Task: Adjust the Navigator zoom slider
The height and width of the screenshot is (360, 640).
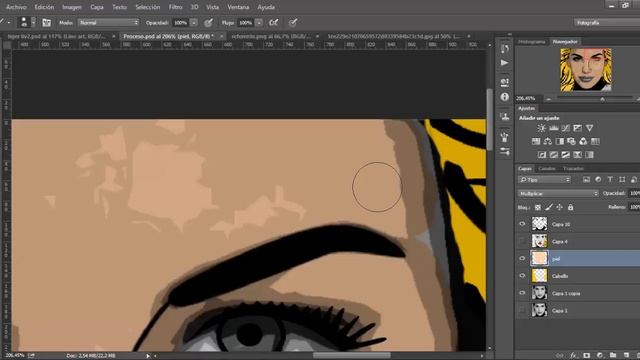Action: 602,99
